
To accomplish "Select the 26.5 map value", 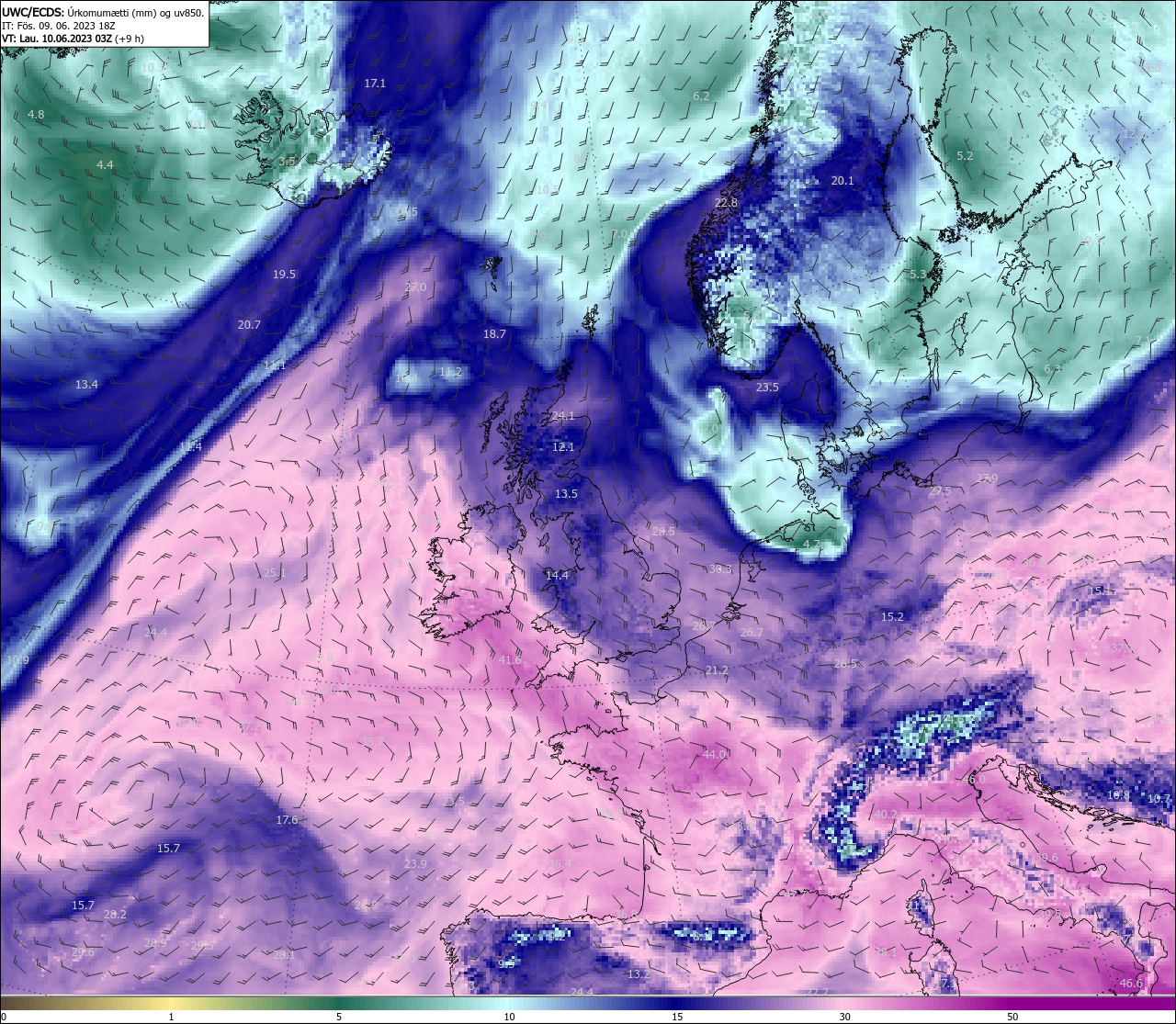I will [845, 663].
